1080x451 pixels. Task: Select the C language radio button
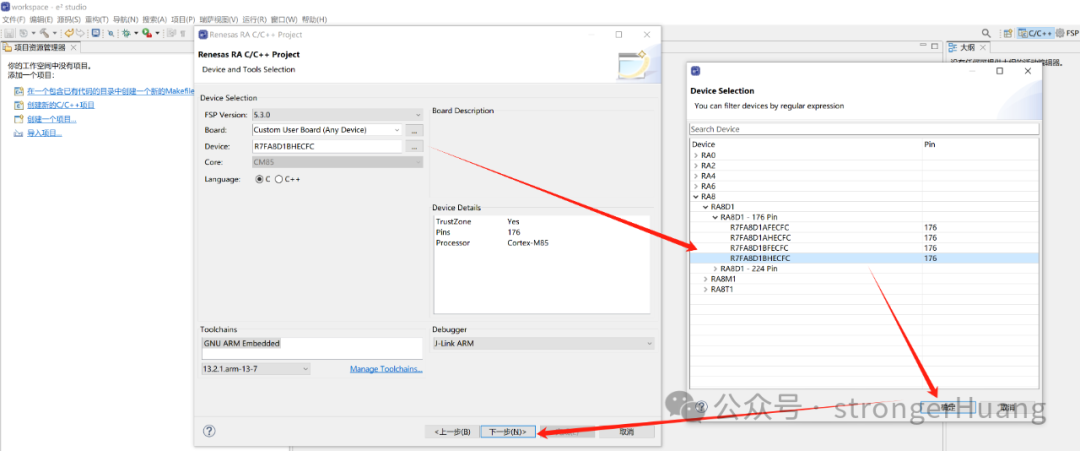coord(262,179)
